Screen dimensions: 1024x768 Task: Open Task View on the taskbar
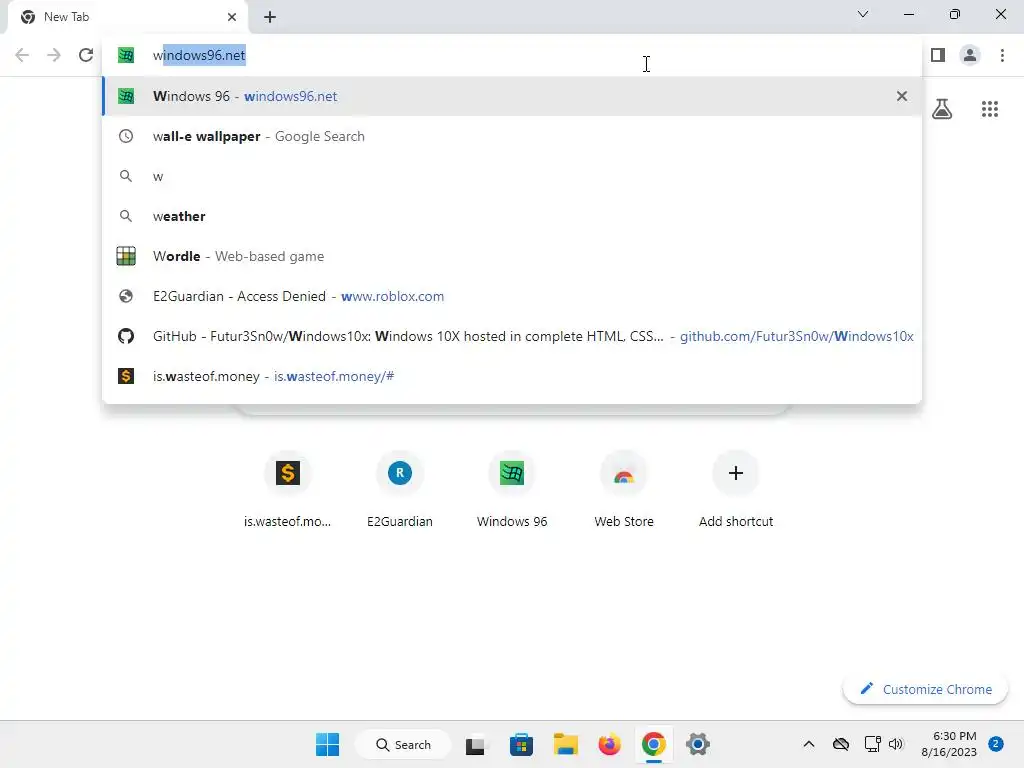click(475, 744)
